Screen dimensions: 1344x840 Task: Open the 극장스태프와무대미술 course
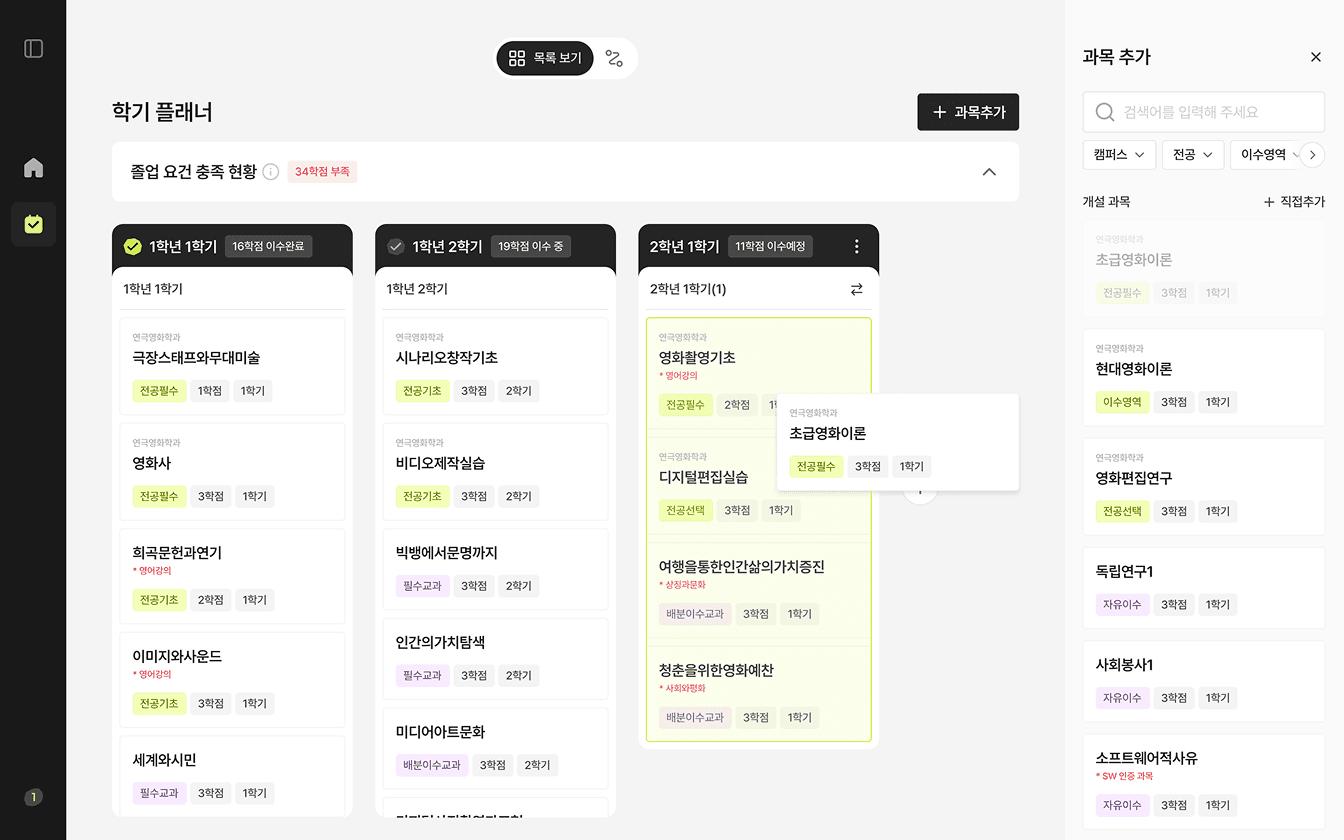pos(232,366)
